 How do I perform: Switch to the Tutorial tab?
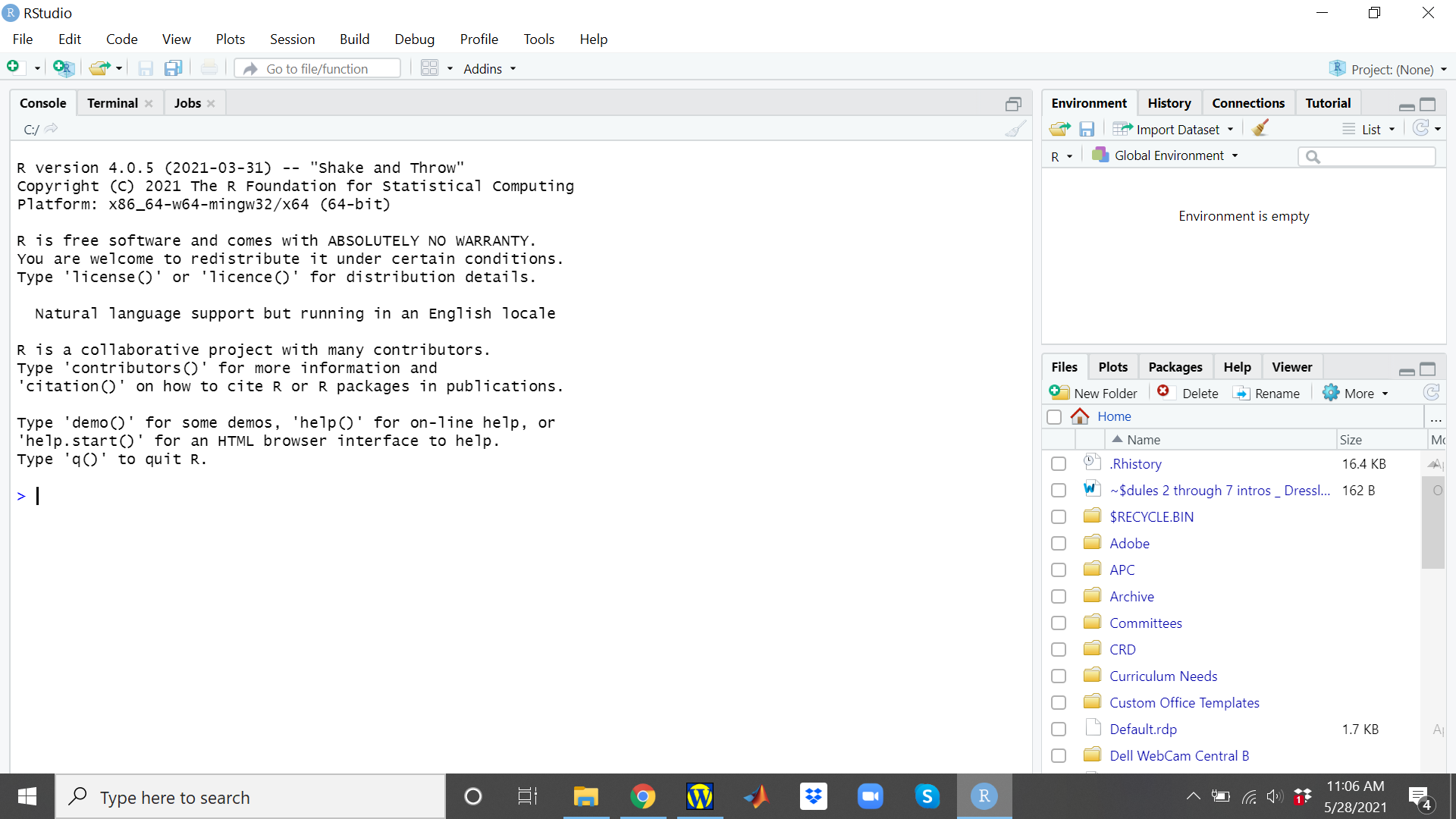1328,103
